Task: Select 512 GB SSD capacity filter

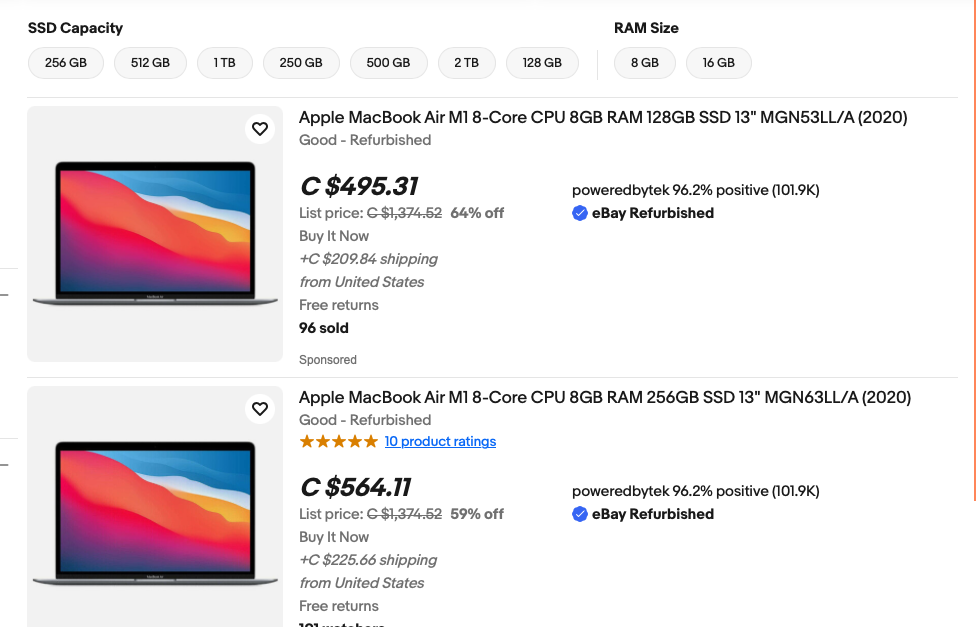Action: pos(150,62)
